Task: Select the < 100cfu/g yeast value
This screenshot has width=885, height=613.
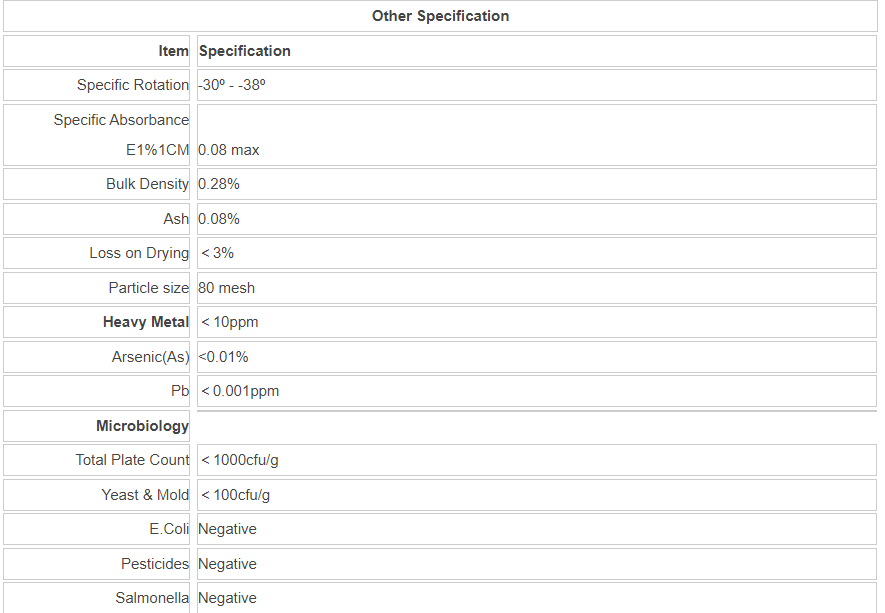Action: (x=236, y=495)
